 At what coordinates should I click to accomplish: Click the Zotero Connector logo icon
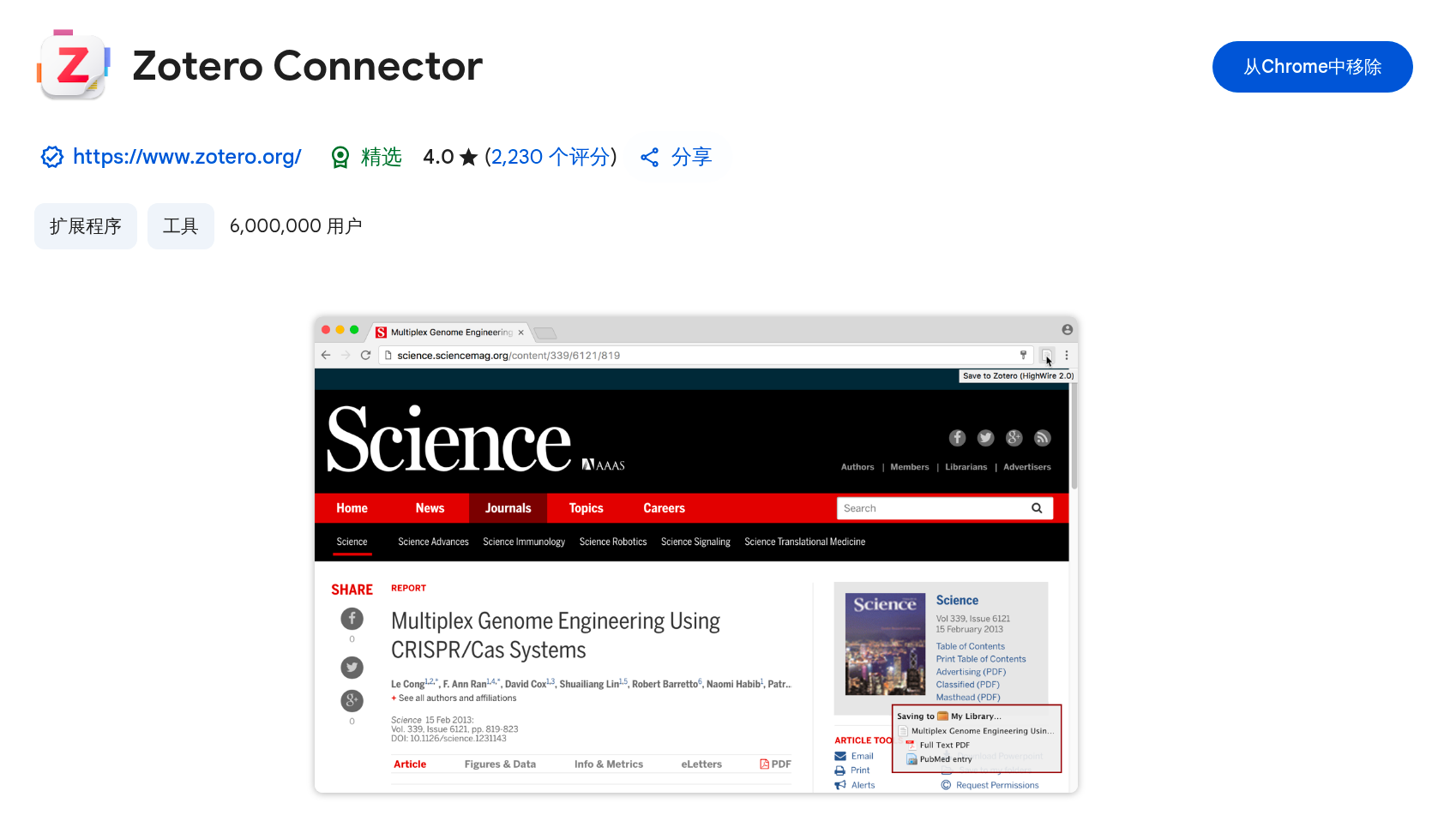[73, 65]
